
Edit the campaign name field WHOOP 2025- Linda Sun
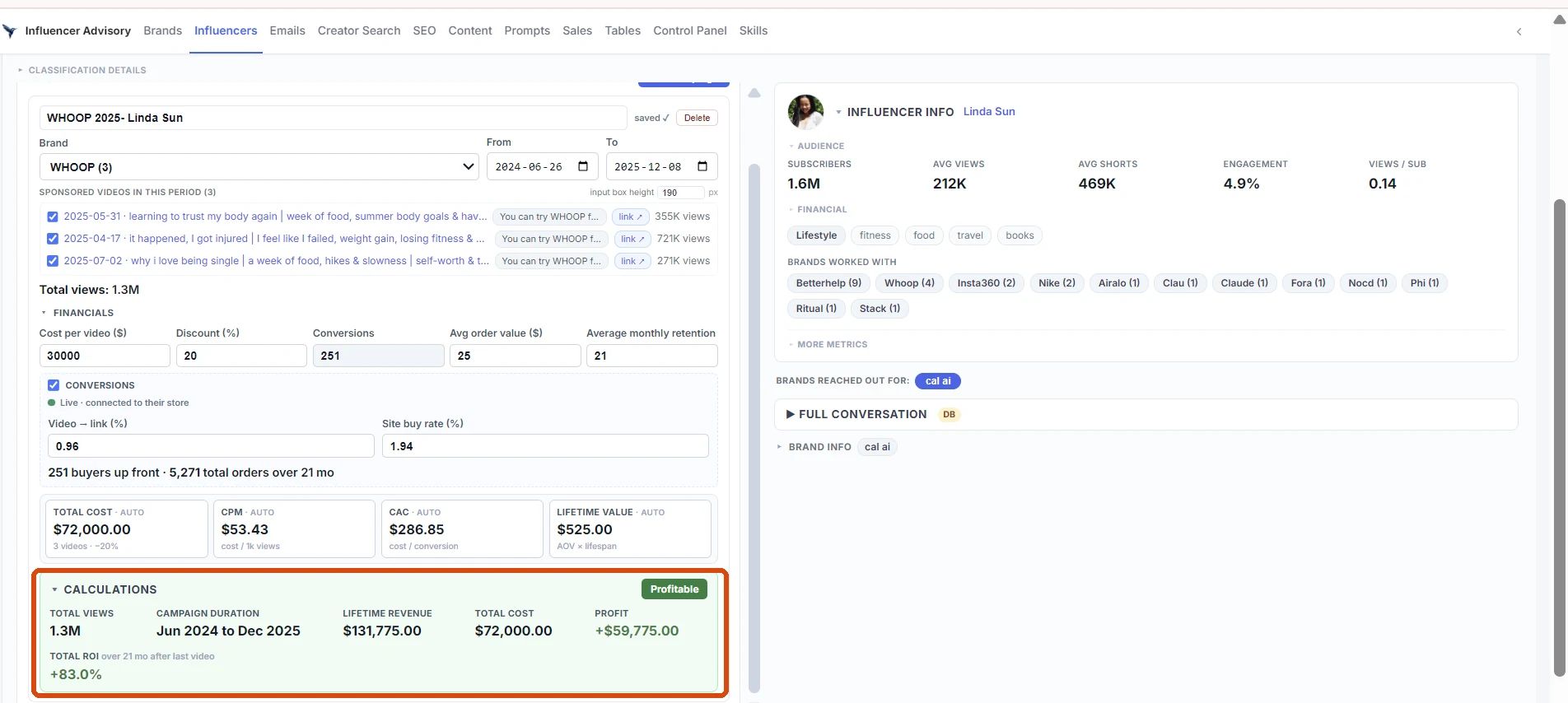click(333, 118)
